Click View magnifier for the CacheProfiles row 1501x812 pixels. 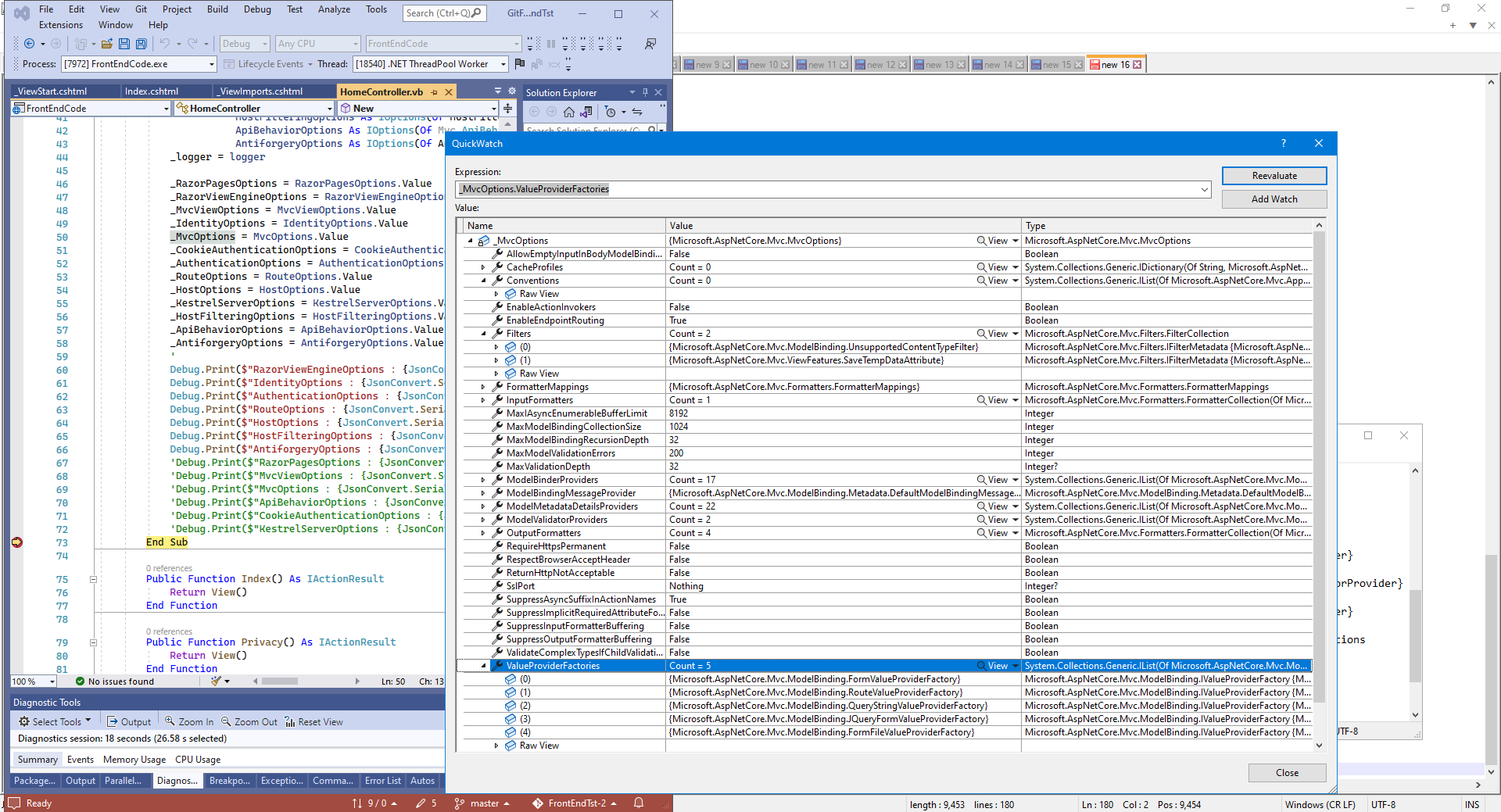(x=981, y=267)
